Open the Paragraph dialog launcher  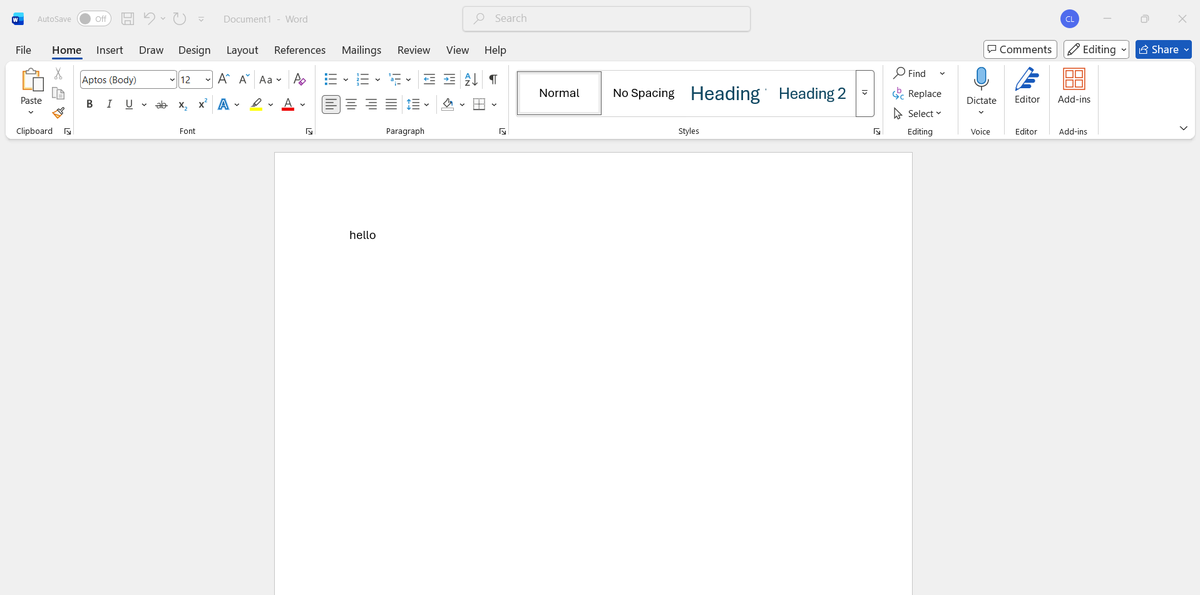502,131
